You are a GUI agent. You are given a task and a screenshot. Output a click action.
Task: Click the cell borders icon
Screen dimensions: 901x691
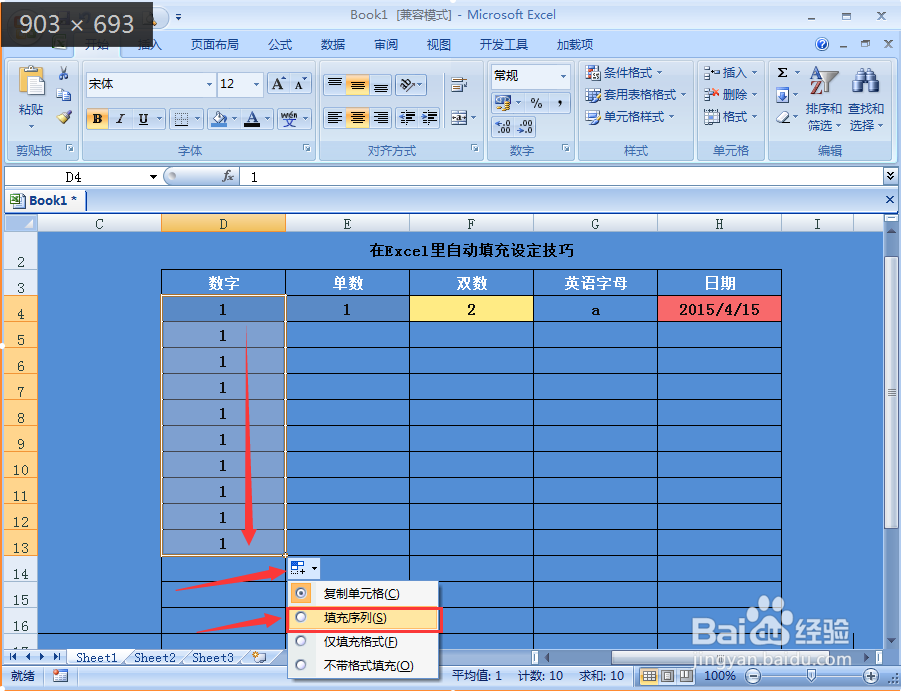click(182, 118)
